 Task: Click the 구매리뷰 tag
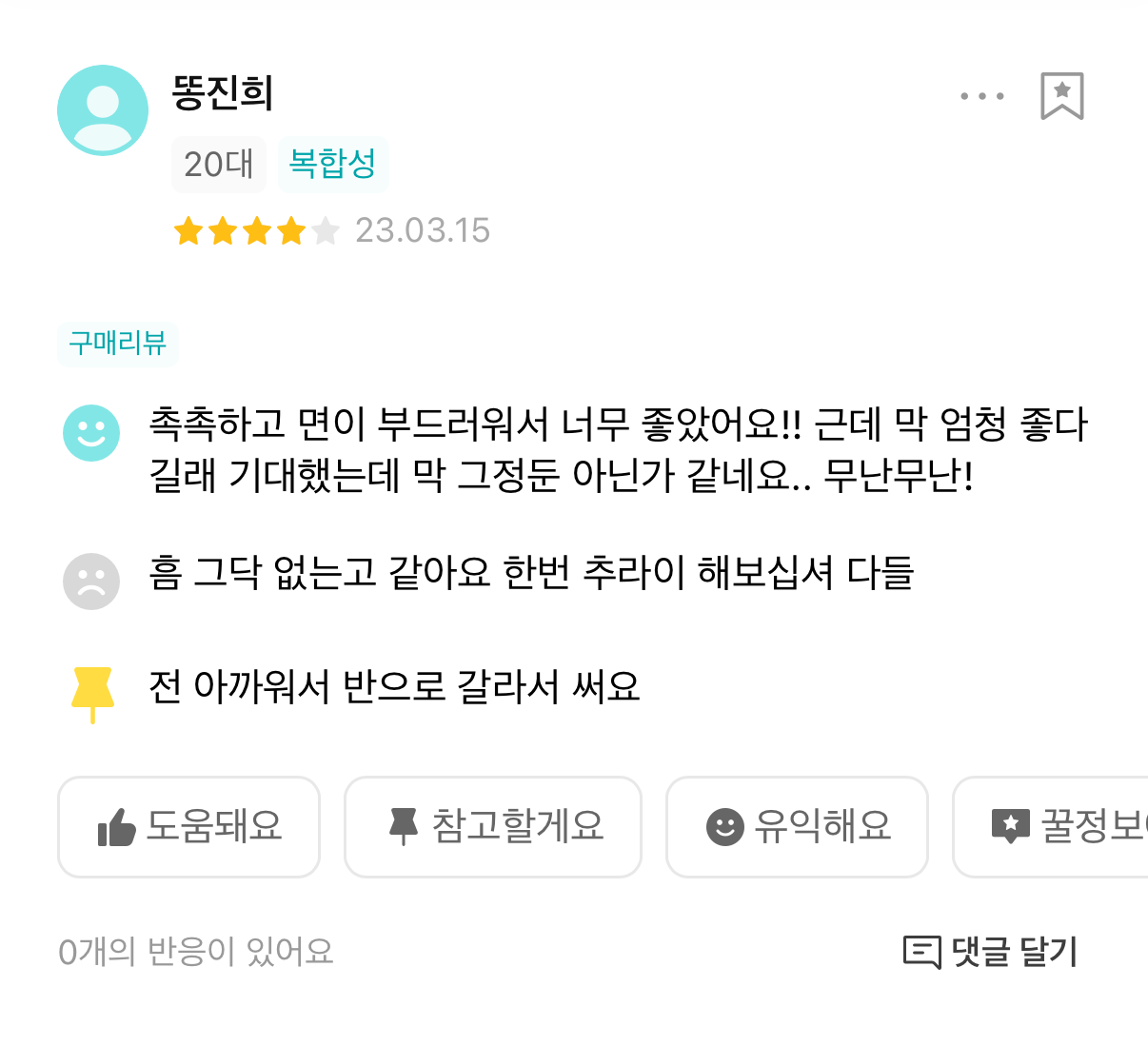pyautogui.click(x=118, y=344)
